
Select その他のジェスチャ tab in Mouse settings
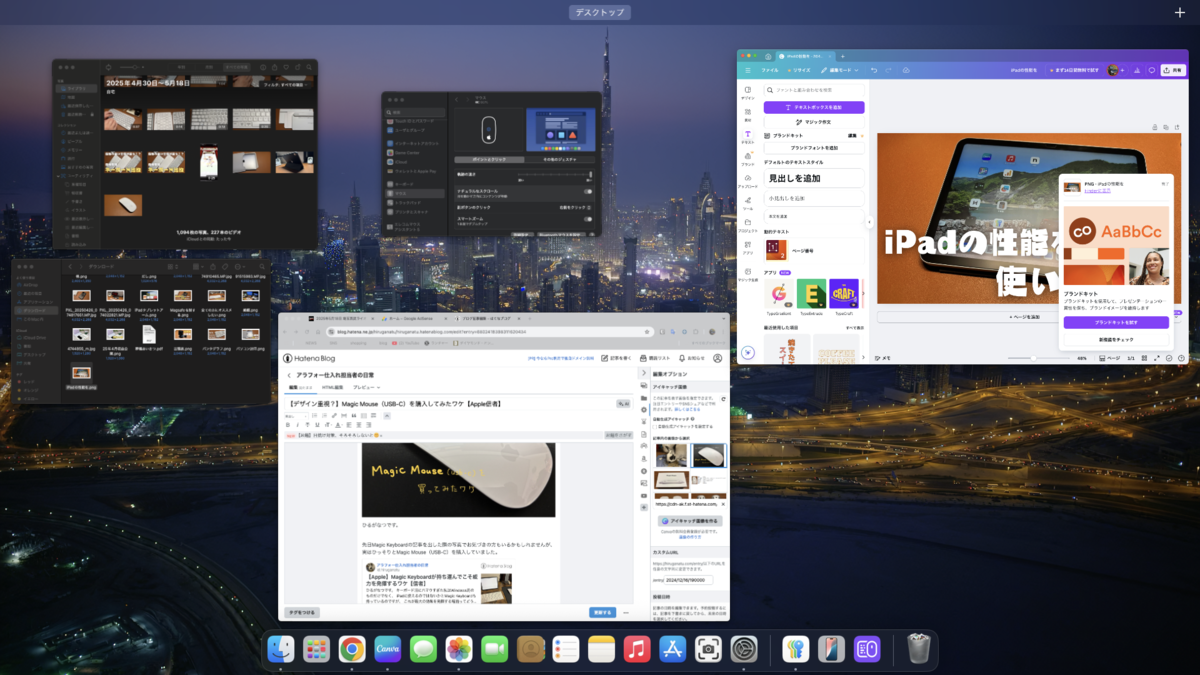(x=560, y=159)
